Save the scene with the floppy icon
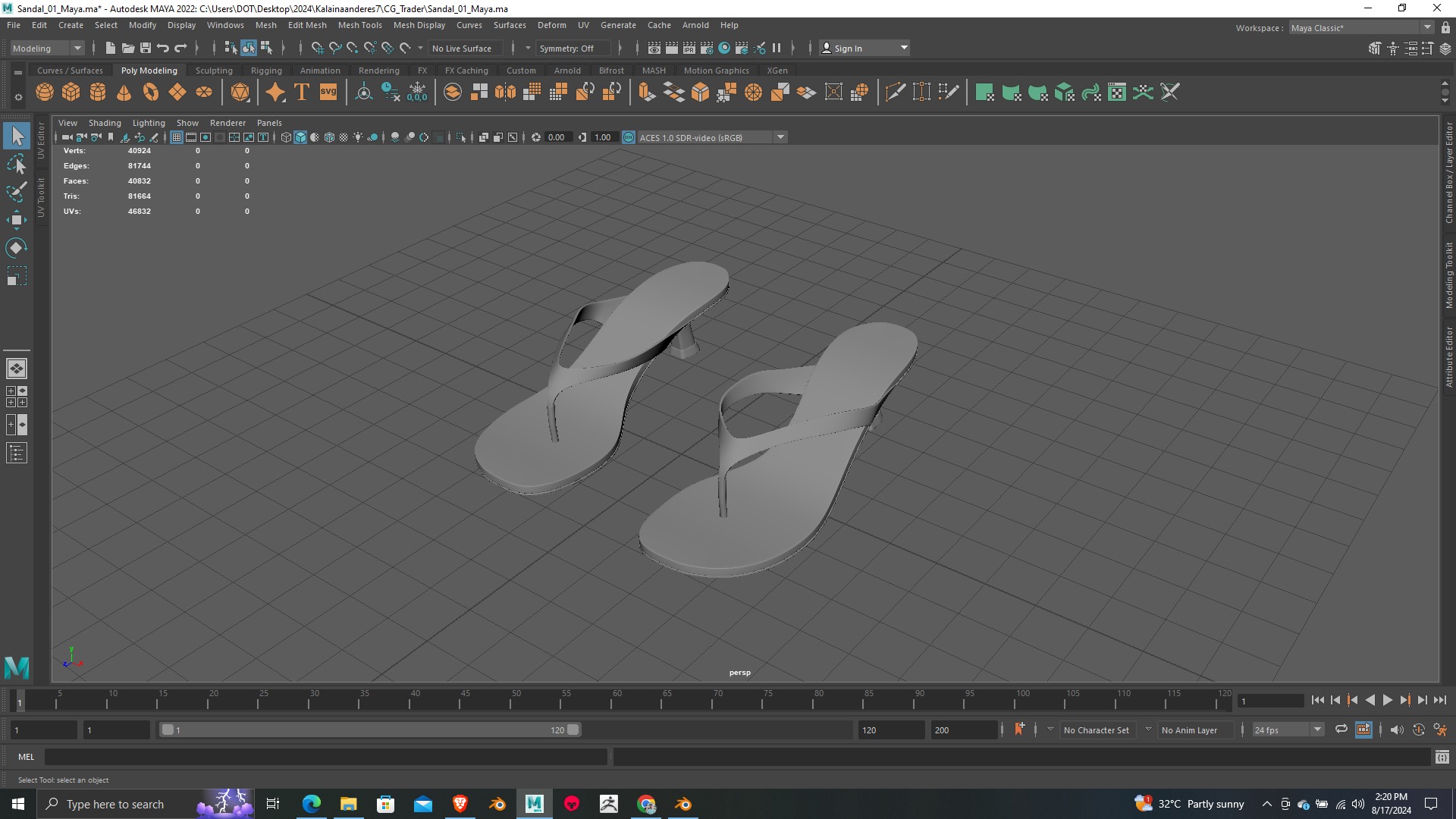This screenshot has height=819, width=1456. click(146, 48)
